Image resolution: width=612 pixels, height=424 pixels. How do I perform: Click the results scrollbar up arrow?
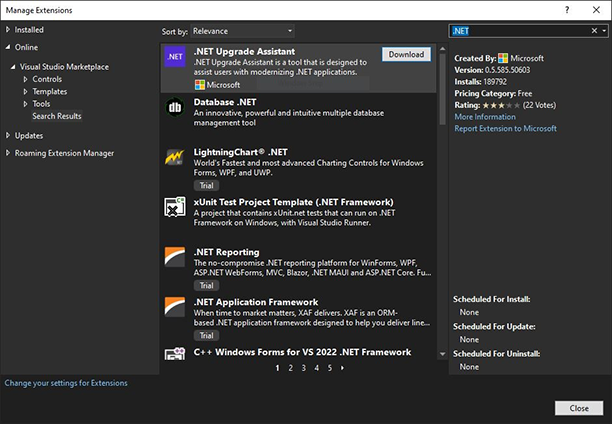pos(442,49)
